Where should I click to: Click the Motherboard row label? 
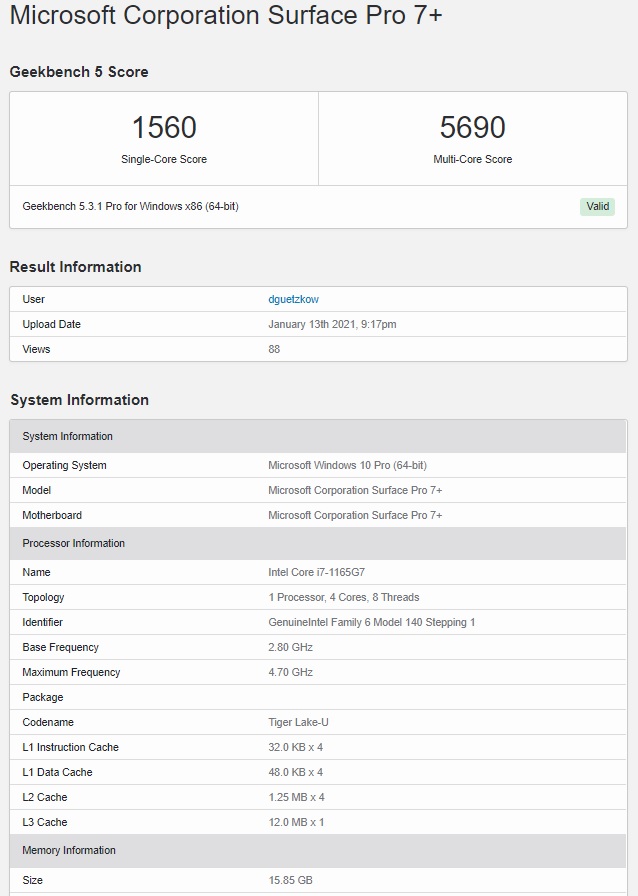[x=52, y=515]
